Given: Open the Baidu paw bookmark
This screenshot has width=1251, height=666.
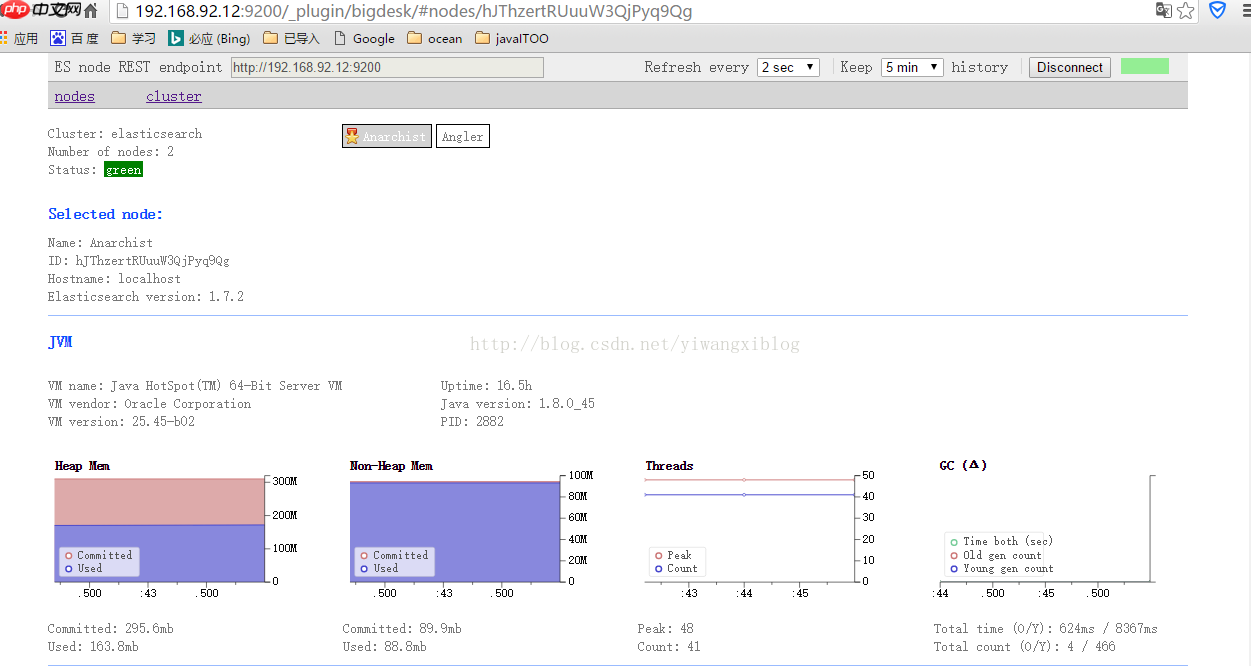Looking at the screenshot, I should pos(58,38).
